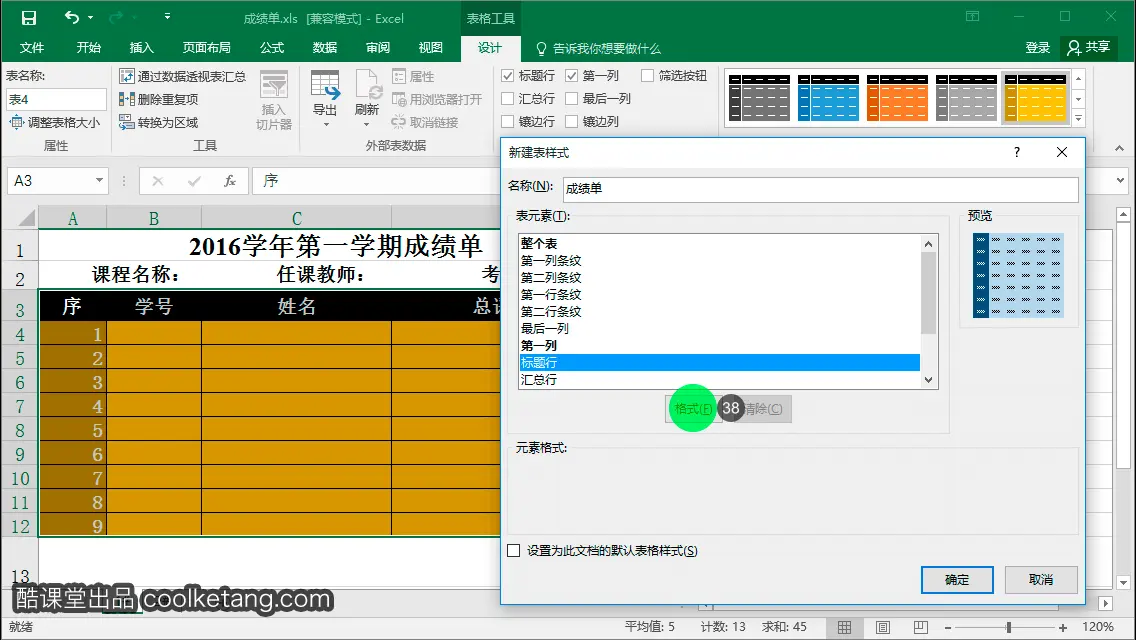Click table elements list scroll down arrow

tap(929, 381)
